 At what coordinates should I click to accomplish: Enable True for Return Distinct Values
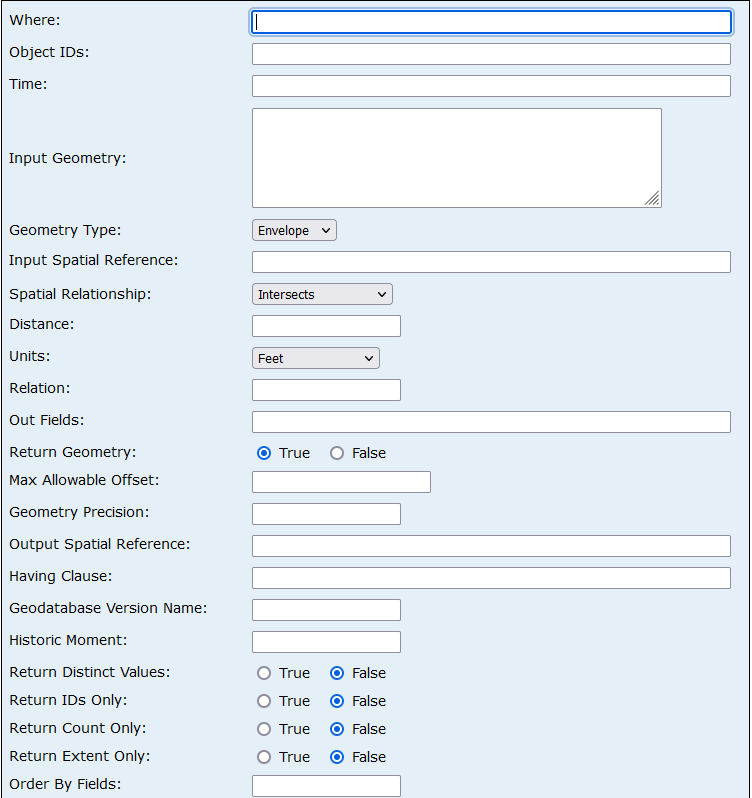(264, 673)
